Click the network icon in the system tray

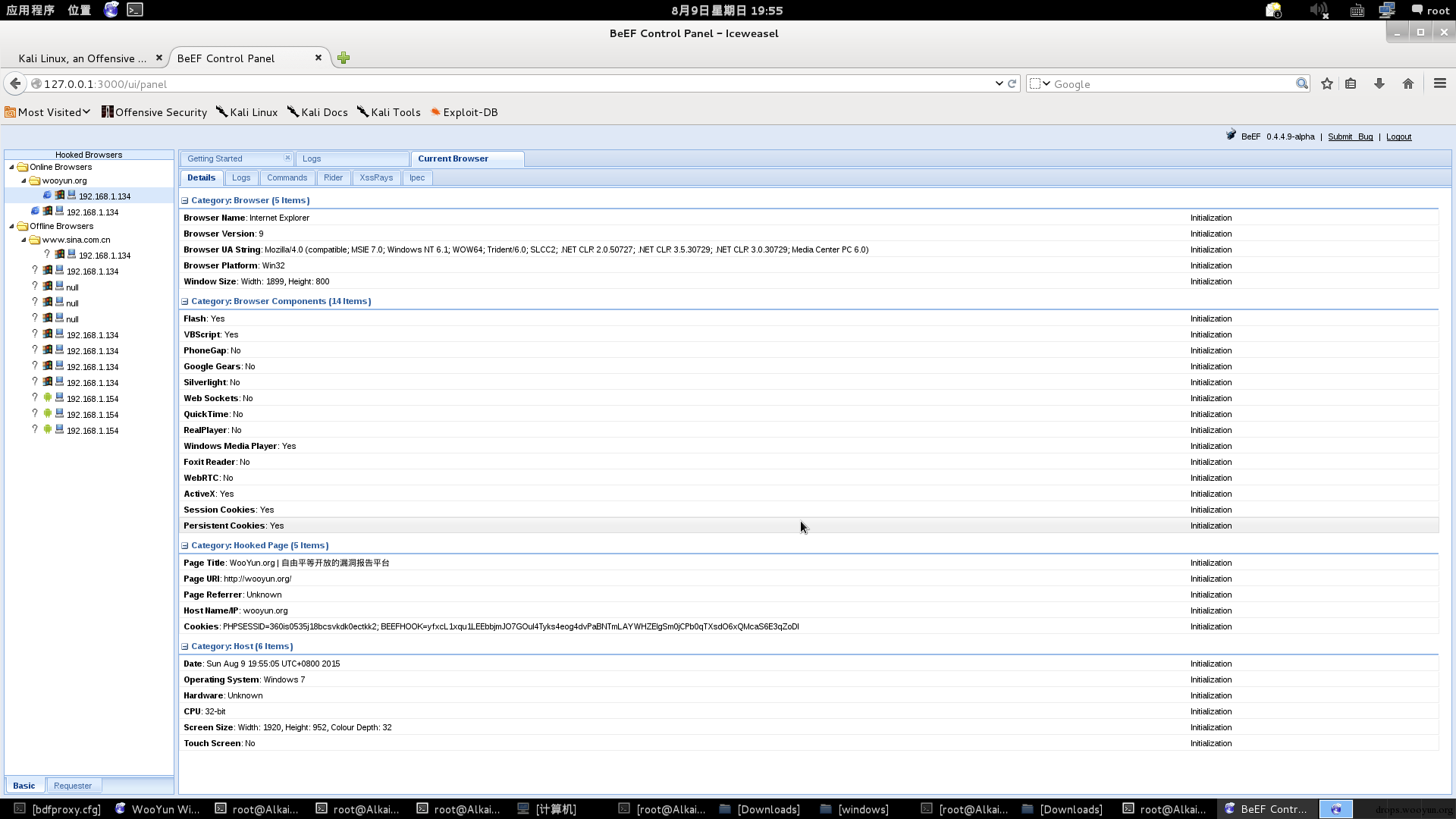click(1387, 11)
